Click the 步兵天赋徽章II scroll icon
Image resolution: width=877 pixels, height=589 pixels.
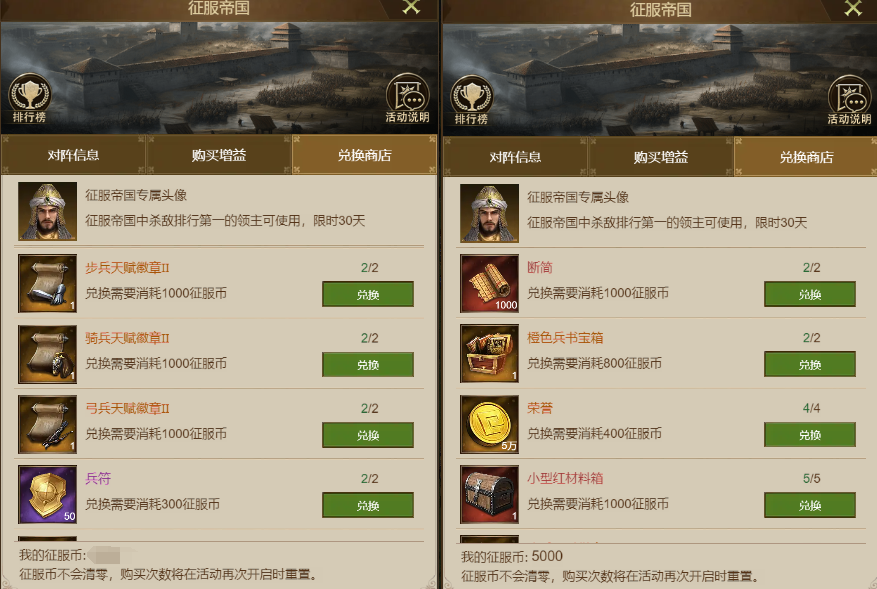[x=48, y=283]
